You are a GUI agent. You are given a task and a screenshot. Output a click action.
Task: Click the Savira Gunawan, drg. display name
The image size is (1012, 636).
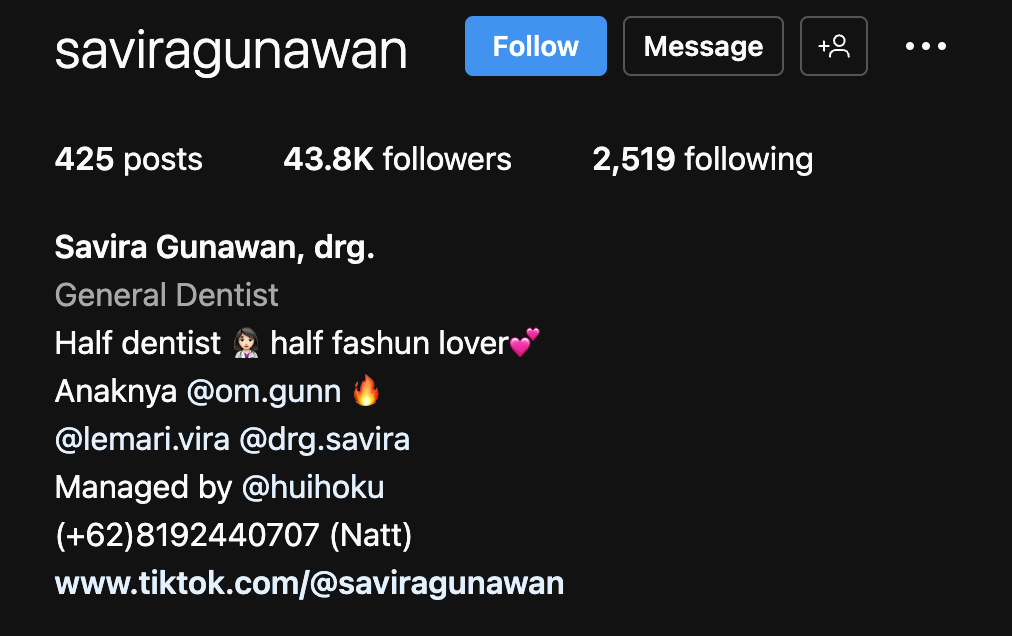(215, 247)
